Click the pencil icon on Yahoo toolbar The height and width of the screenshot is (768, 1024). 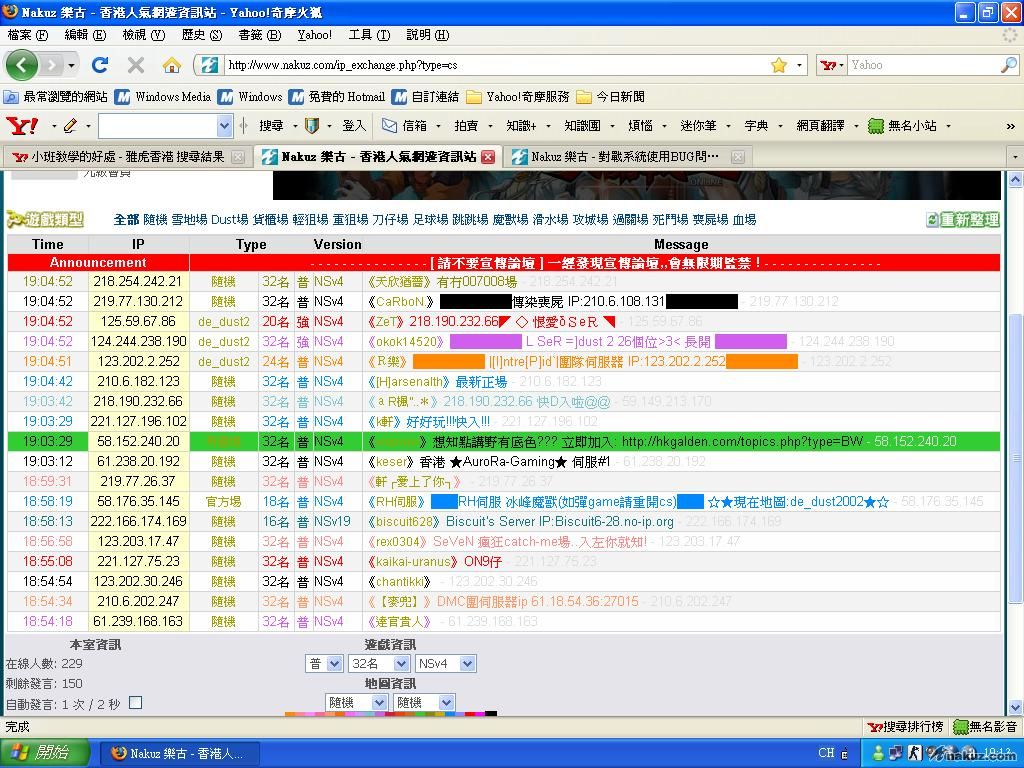pyautogui.click(x=70, y=126)
